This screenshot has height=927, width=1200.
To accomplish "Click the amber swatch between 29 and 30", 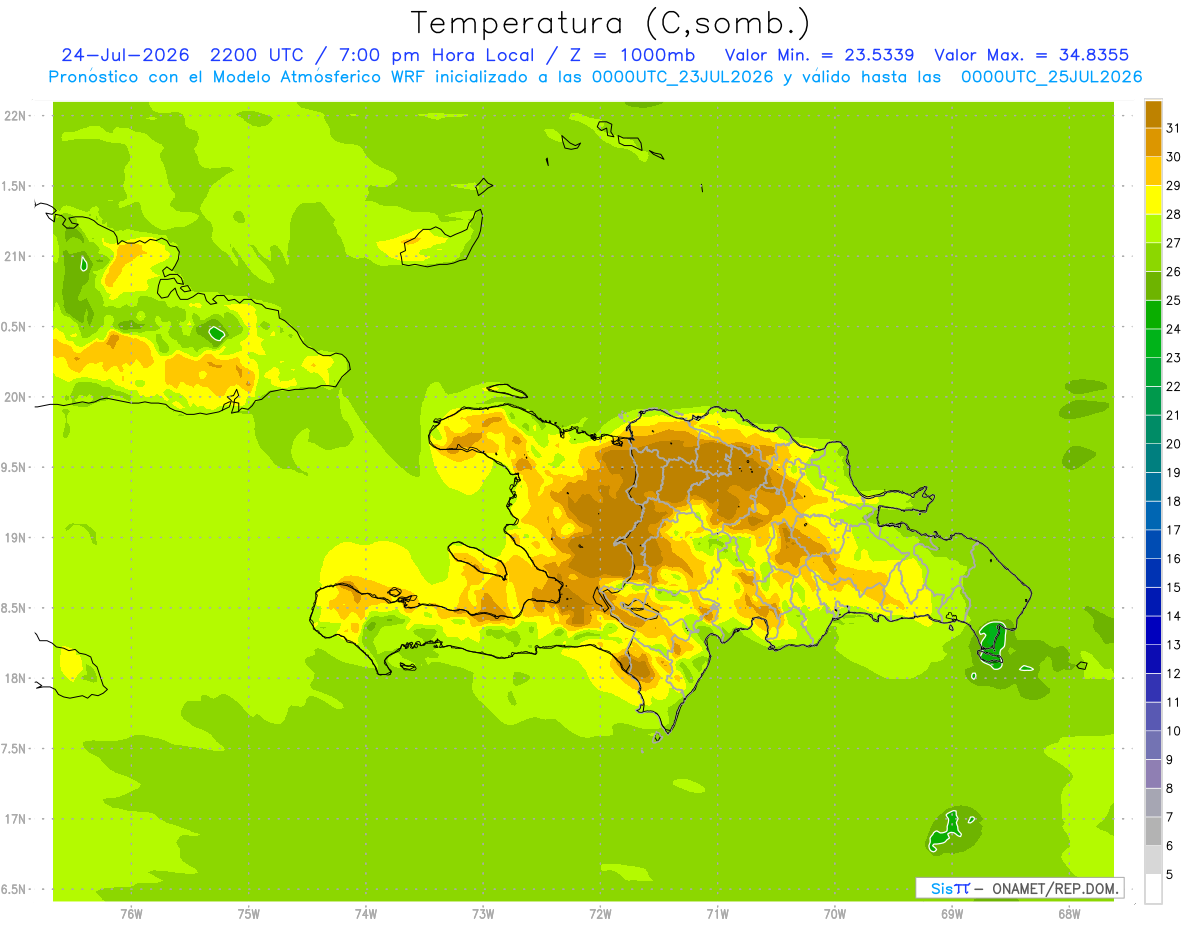I will pos(1153,172).
